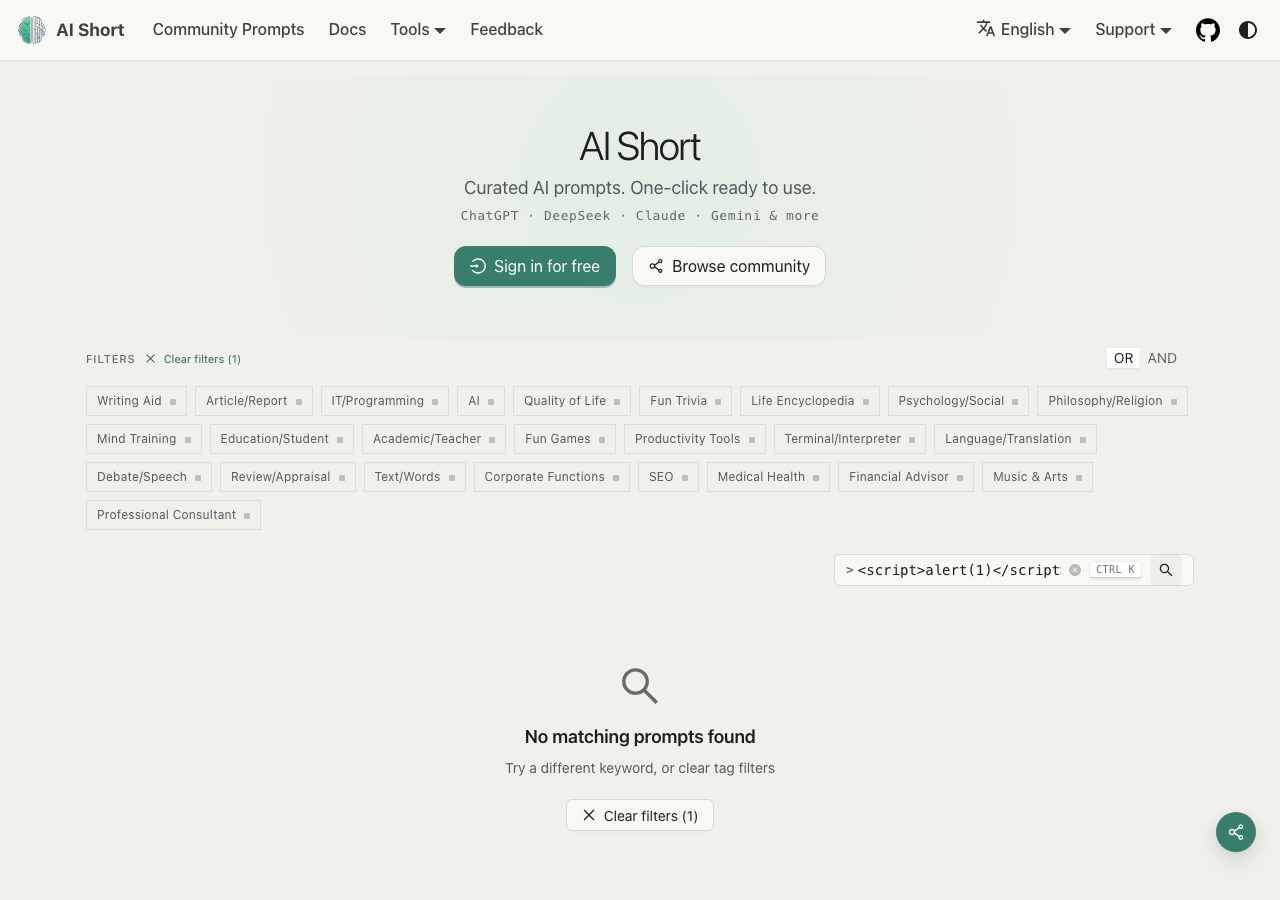This screenshot has height=900, width=1280.
Task: Expand the Tools dropdown menu
Action: point(418,30)
